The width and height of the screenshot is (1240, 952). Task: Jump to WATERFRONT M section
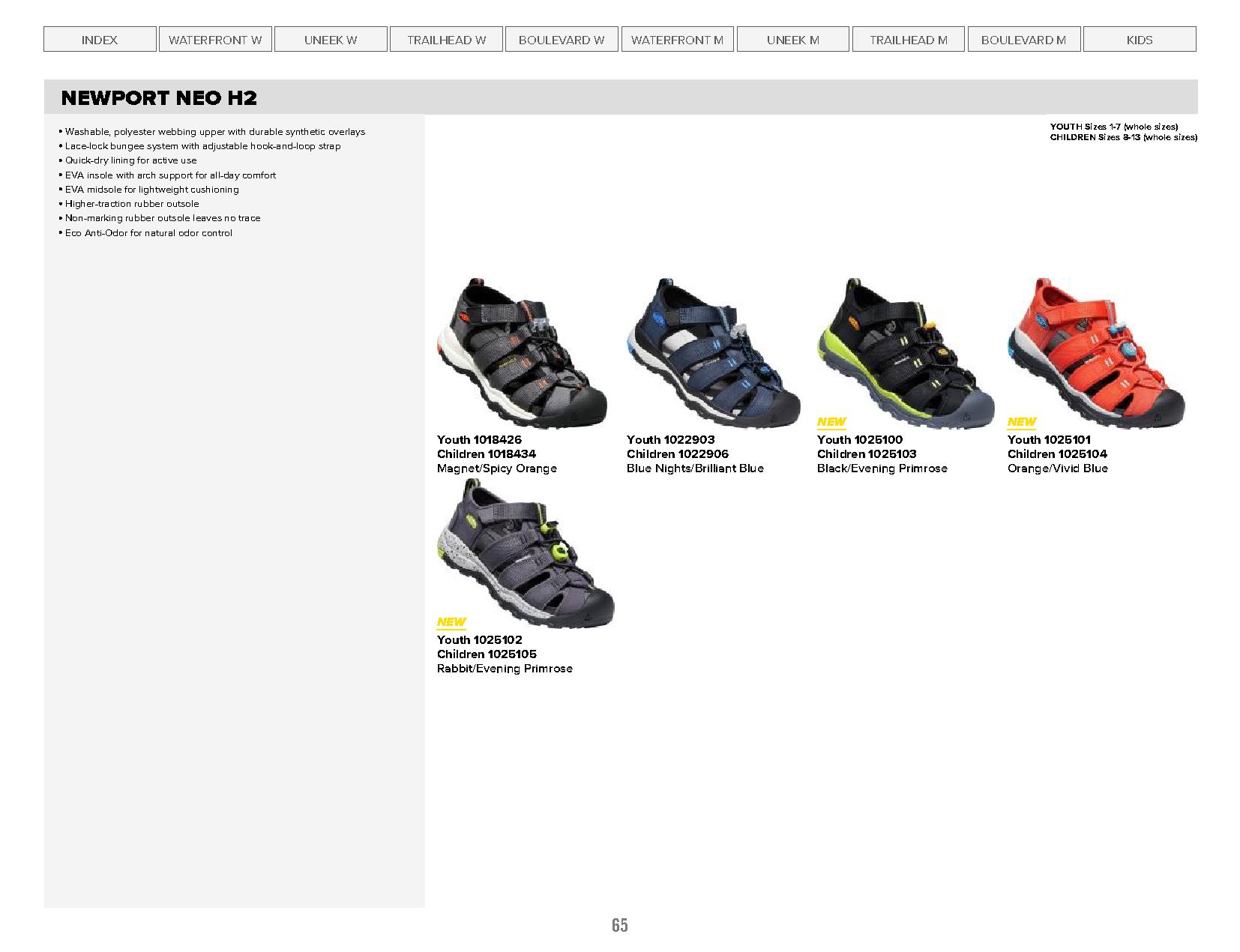[678, 40]
